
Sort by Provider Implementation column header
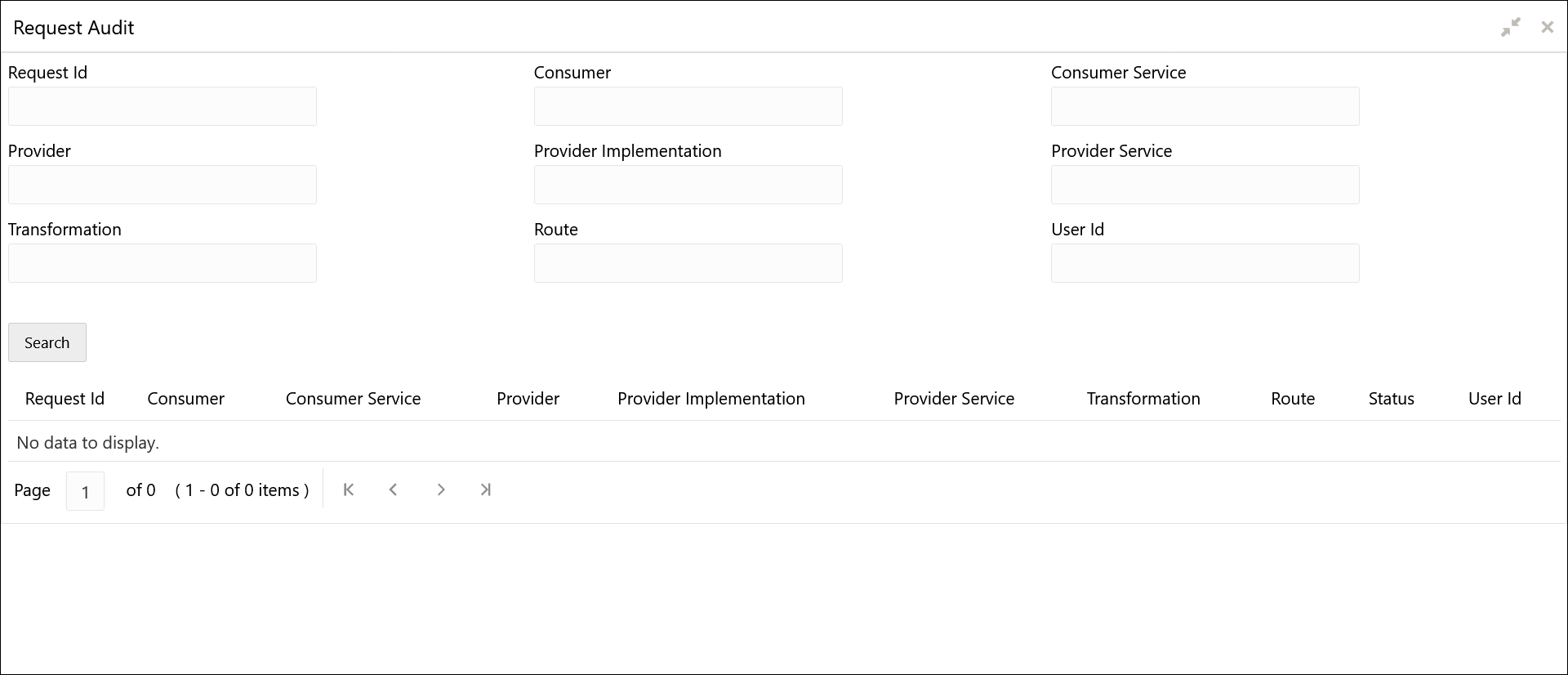pyautogui.click(x=710, y=399)
